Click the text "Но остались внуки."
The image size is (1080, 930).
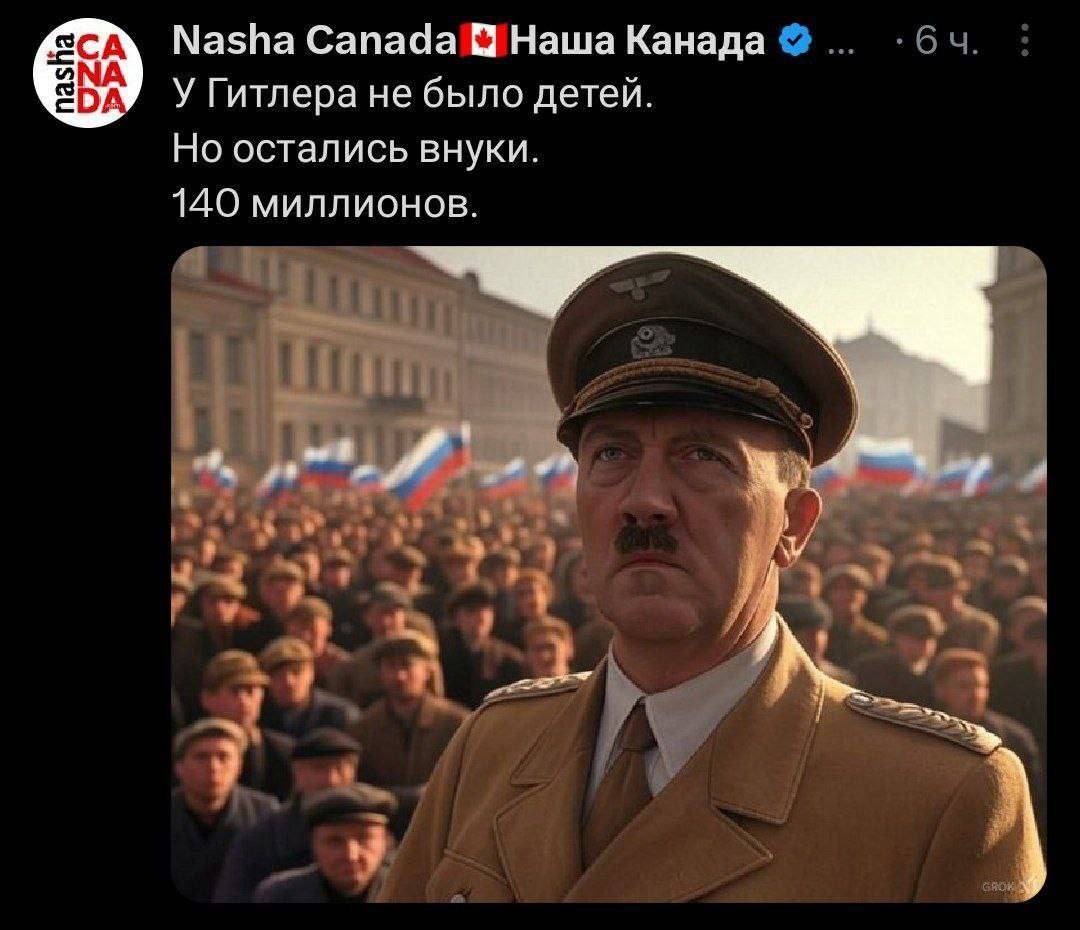[355, 149]
